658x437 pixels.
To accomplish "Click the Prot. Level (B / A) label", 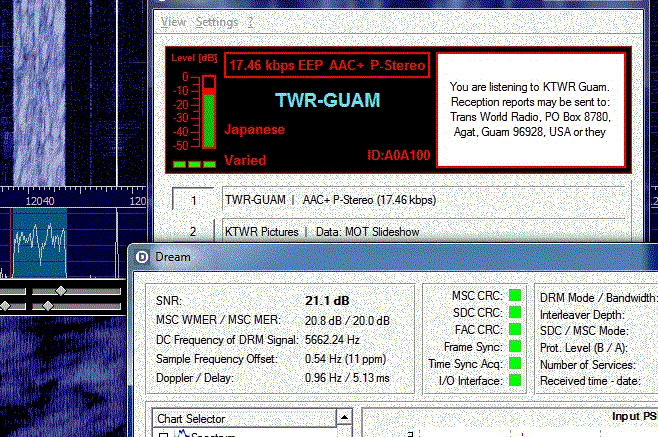I will click(583, 348).
